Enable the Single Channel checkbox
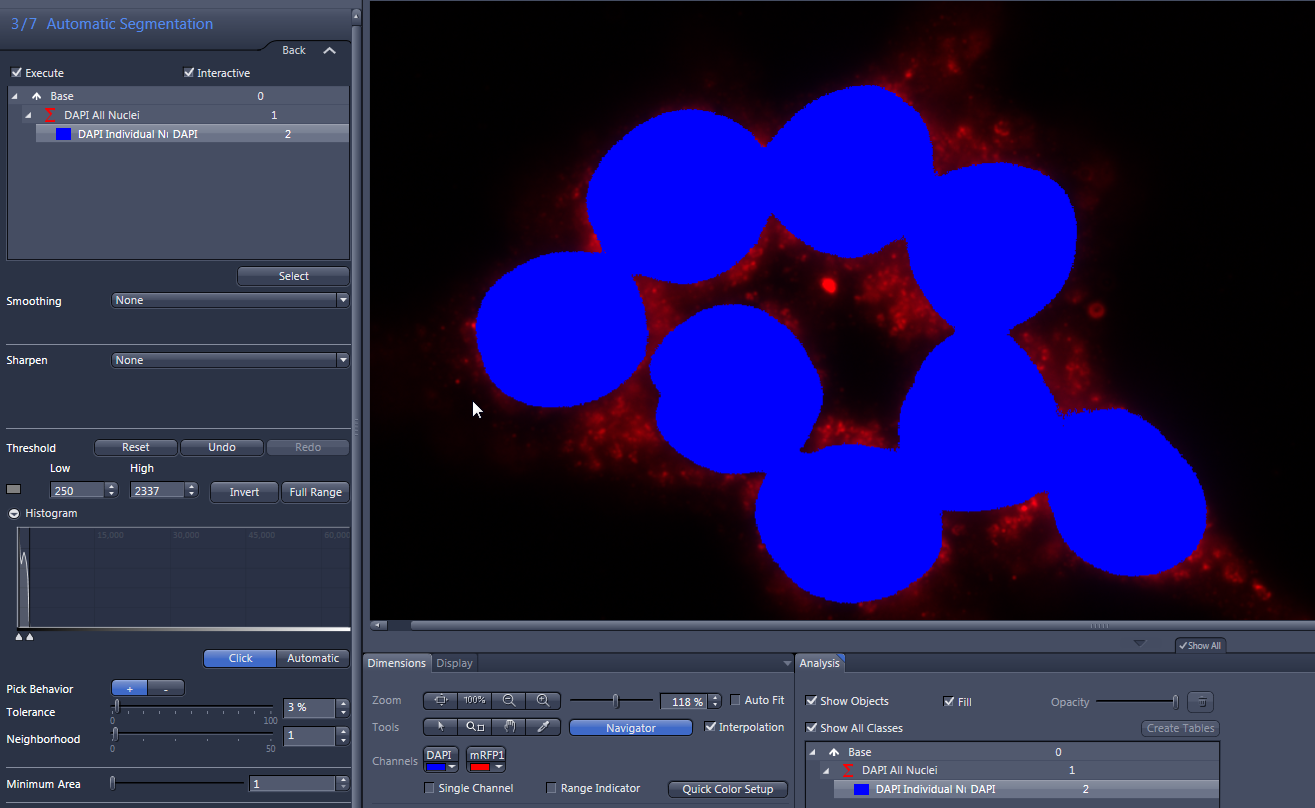The width and height of the screenshot is (1315, 808). pyautogui.click(x=429, y=788)
